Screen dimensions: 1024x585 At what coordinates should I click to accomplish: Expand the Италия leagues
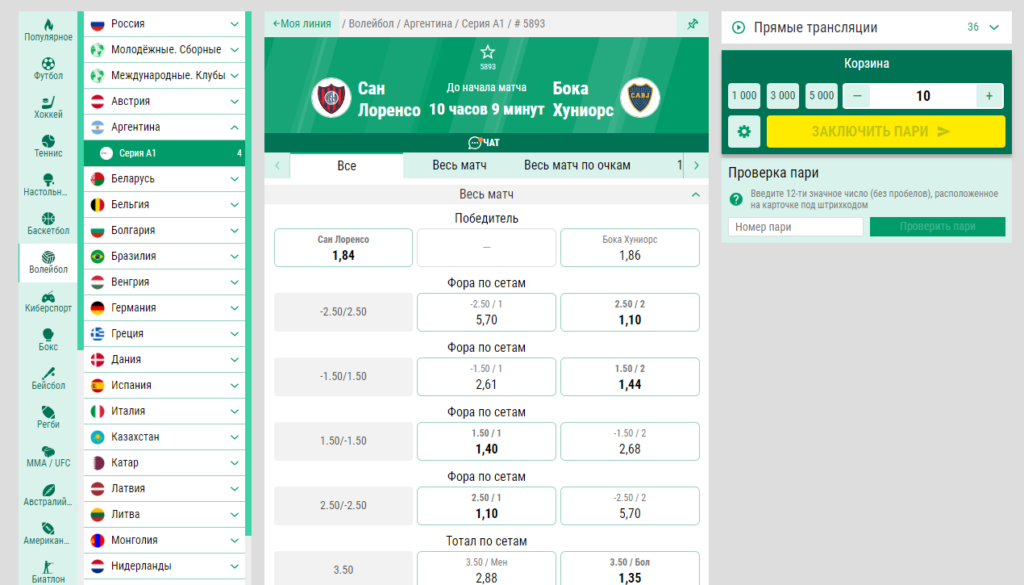[165, 411]
